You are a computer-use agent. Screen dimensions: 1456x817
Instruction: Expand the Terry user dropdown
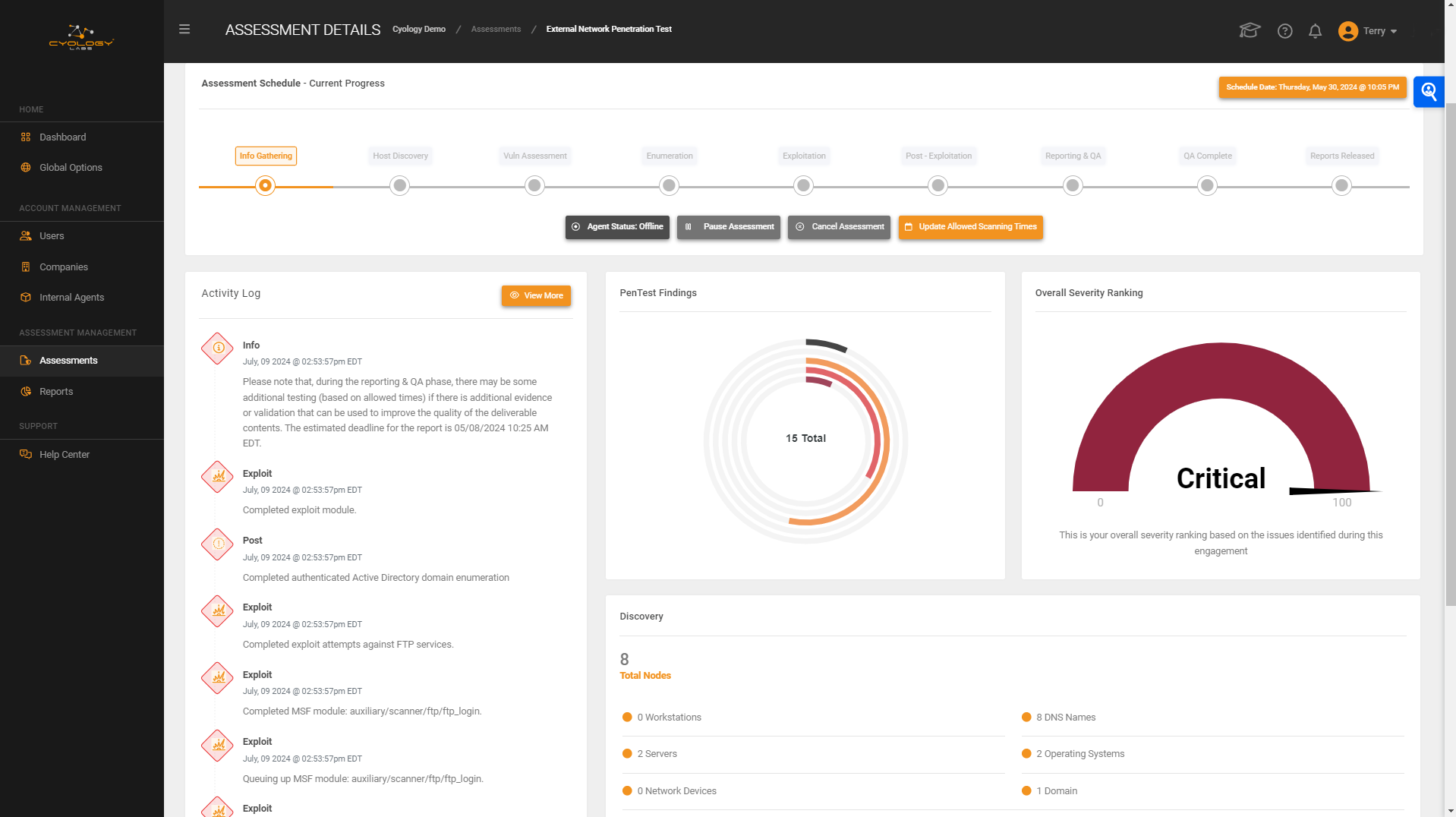[1368, 31]
